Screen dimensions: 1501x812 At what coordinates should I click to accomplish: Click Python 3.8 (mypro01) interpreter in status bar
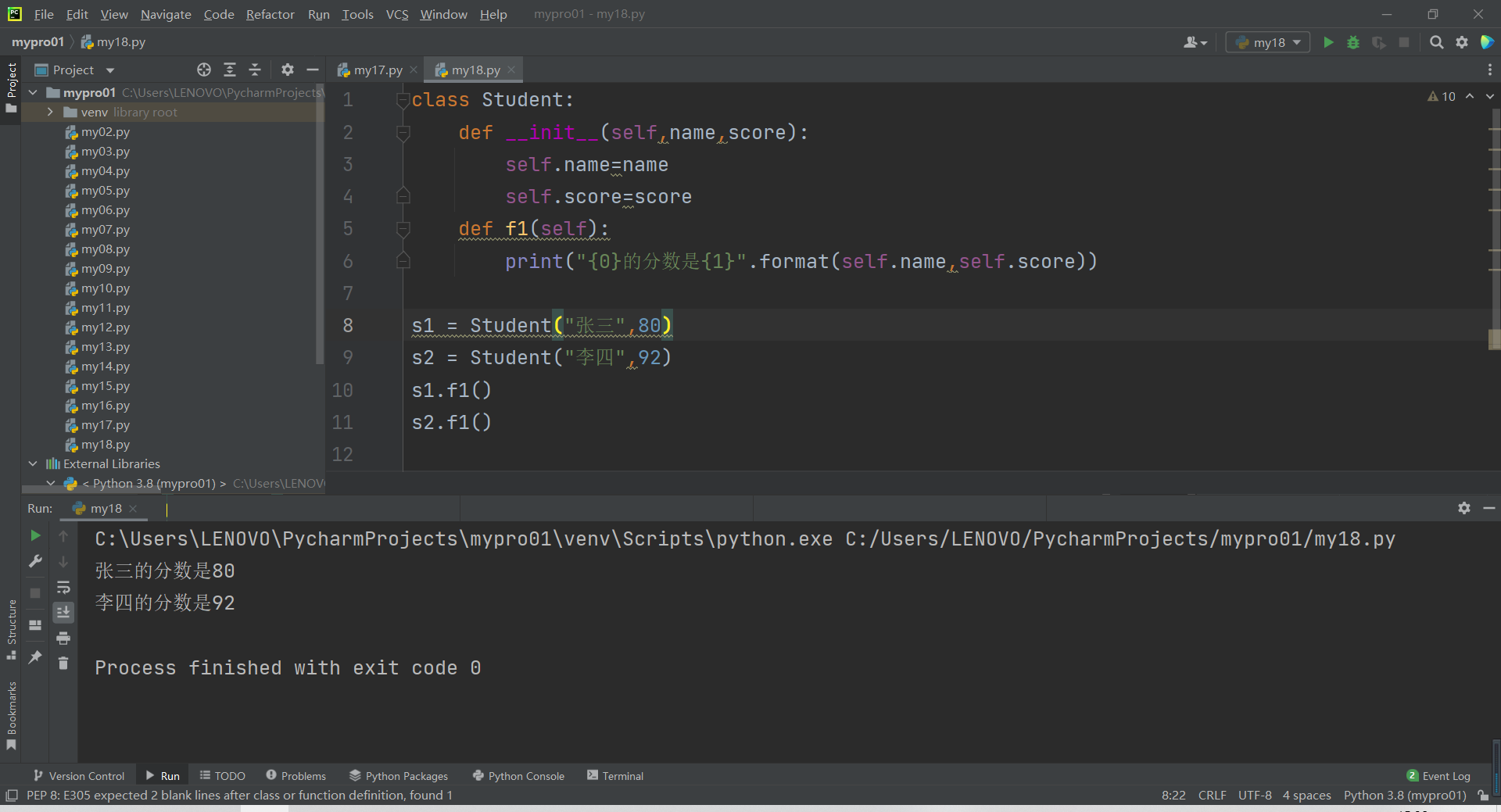(x=1405, y=795)
